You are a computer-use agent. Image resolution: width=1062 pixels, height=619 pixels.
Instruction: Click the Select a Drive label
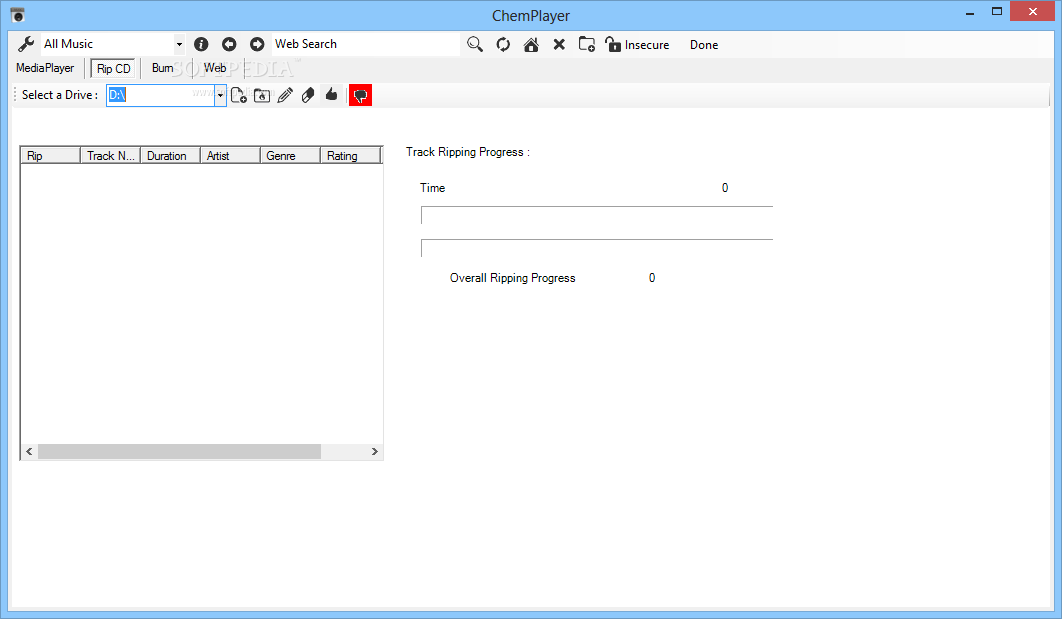pyautogui.click(x=60, y=95)
